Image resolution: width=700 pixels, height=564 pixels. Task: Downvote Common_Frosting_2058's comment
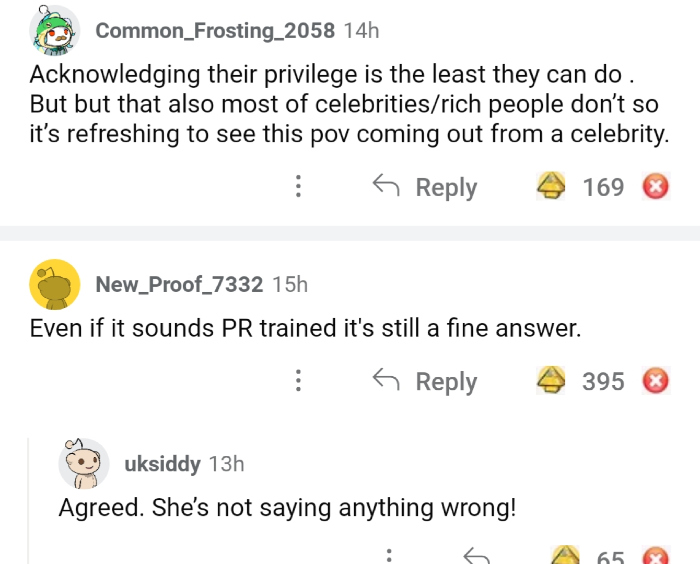point(655,187)
